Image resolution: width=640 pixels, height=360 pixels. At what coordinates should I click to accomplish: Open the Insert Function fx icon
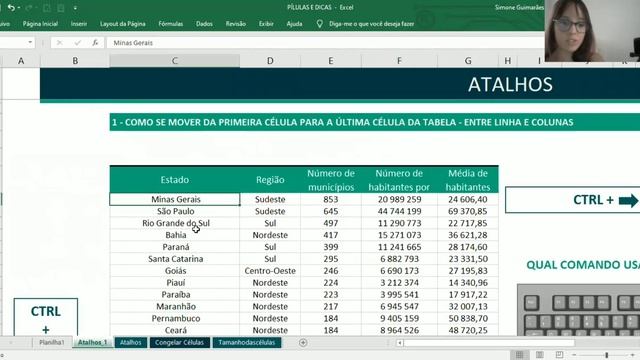[95, 42]
